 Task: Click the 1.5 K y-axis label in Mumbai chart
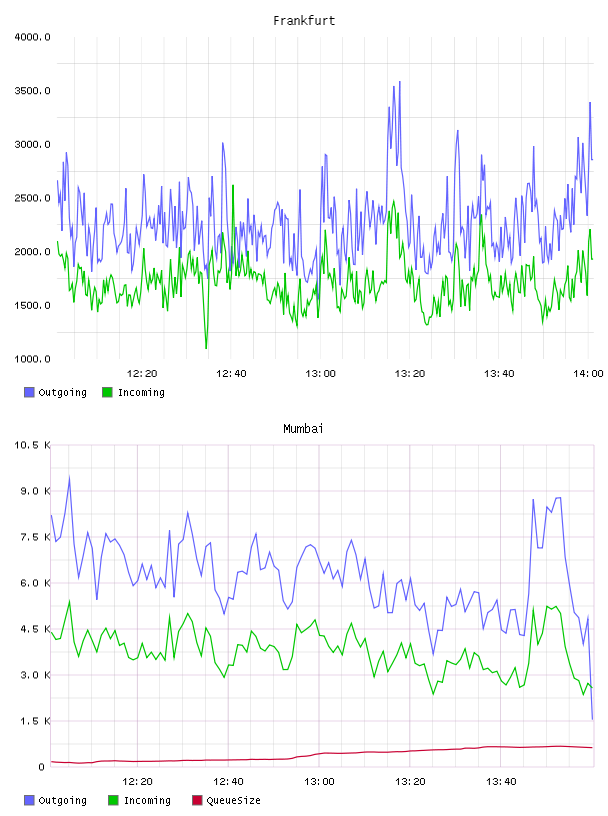coord(35,721)
